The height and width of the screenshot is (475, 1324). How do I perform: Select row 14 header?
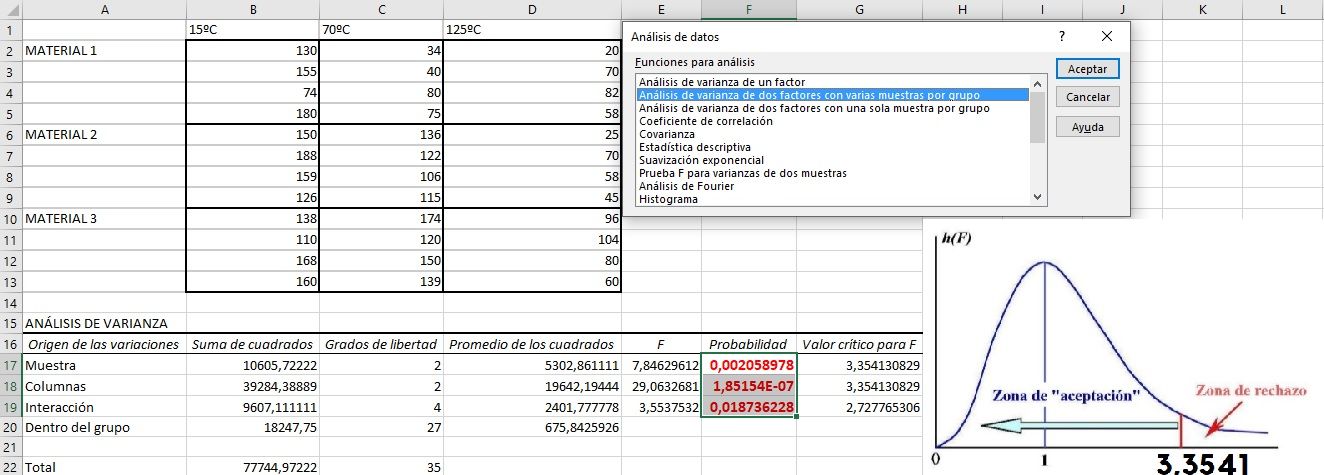10,302
